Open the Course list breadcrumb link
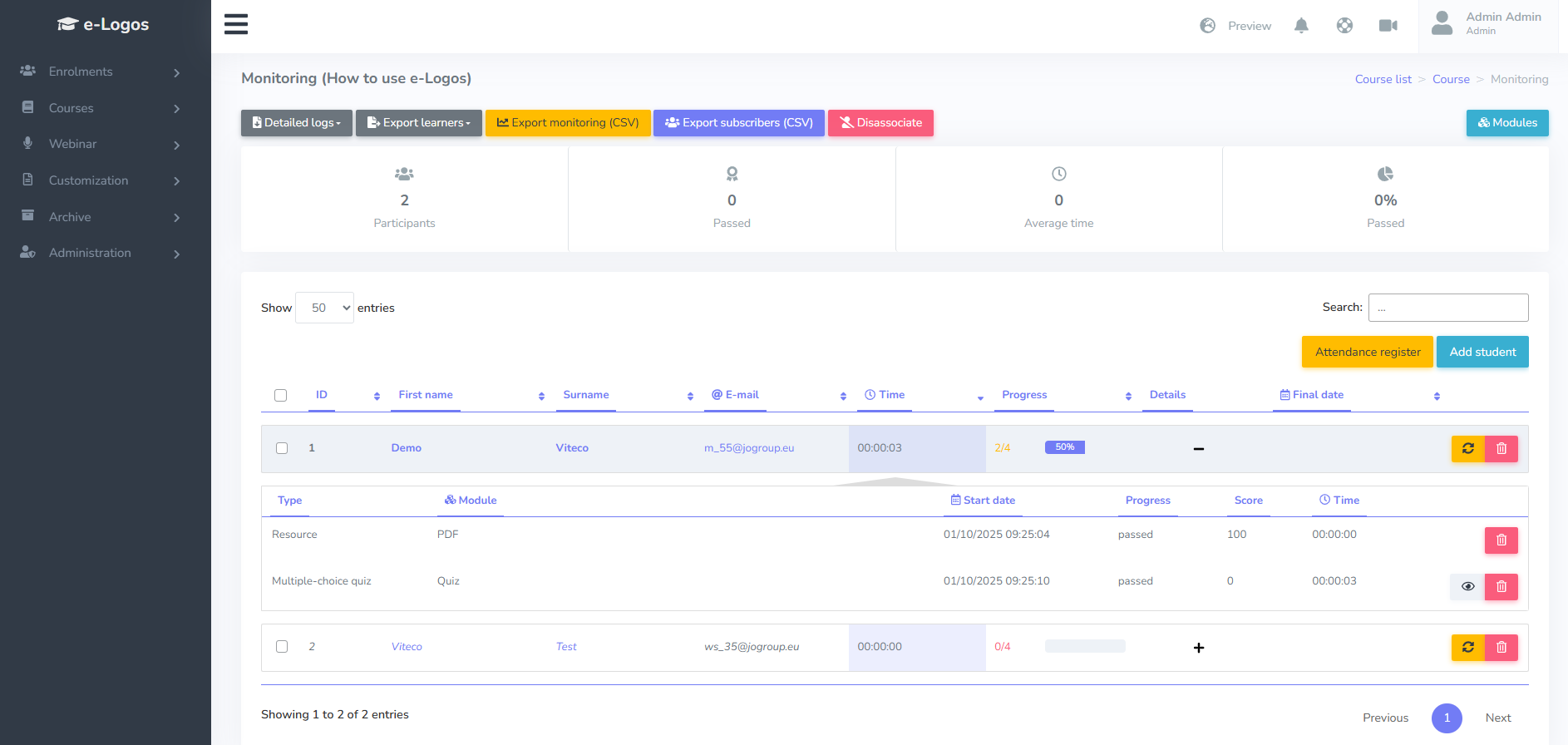The width and height of the screenshot is (1568, 745). [x=1383, y=80]
